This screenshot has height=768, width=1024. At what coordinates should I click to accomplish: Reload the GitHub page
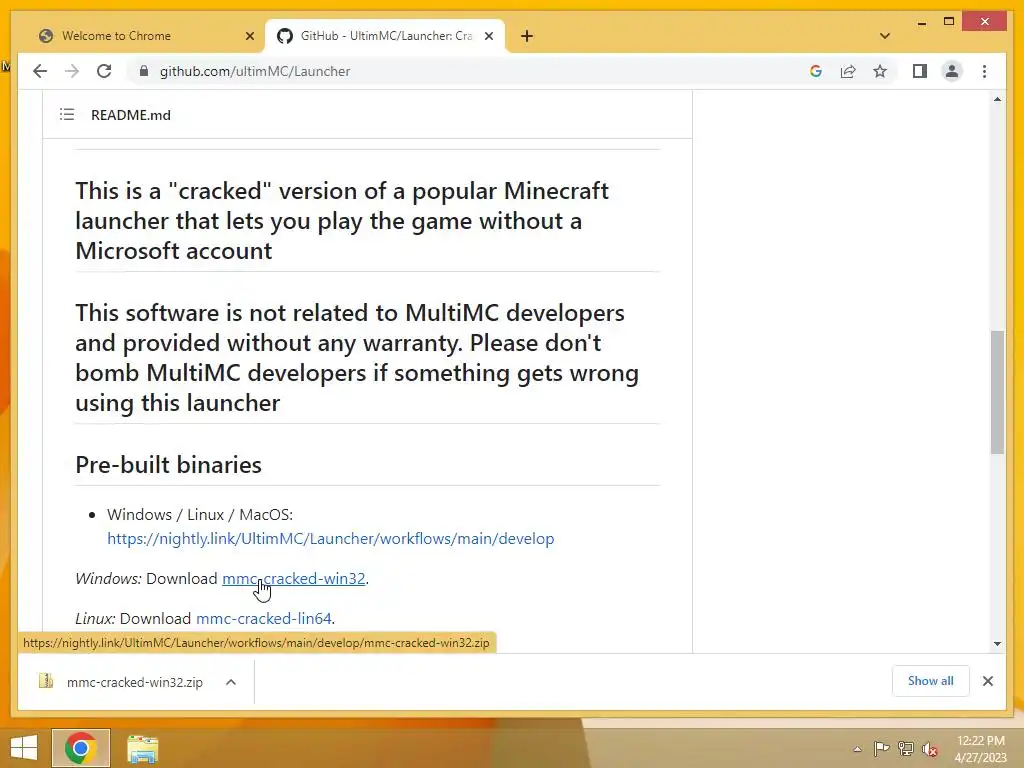coord(104,71)
